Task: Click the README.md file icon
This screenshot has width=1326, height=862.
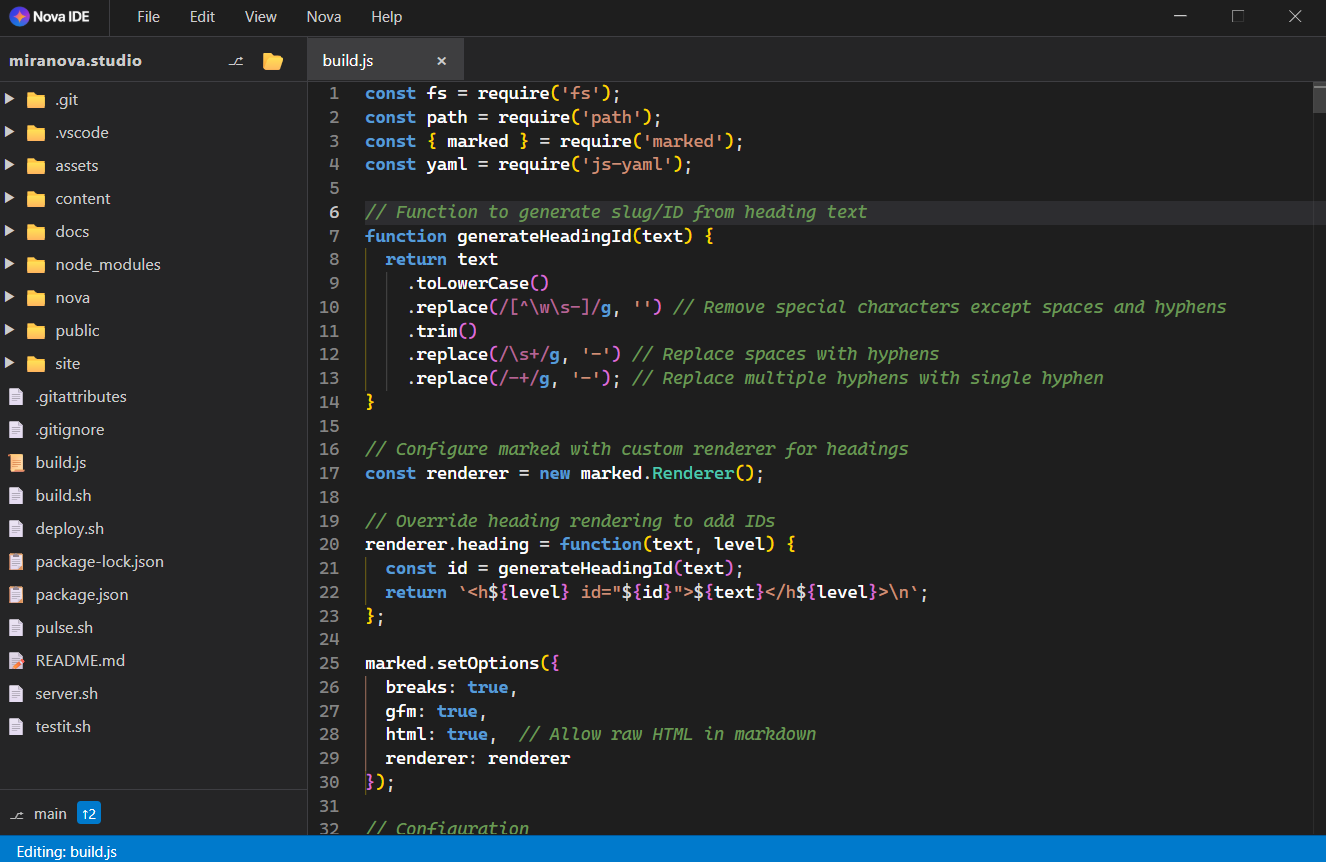Action: point(16,660)
